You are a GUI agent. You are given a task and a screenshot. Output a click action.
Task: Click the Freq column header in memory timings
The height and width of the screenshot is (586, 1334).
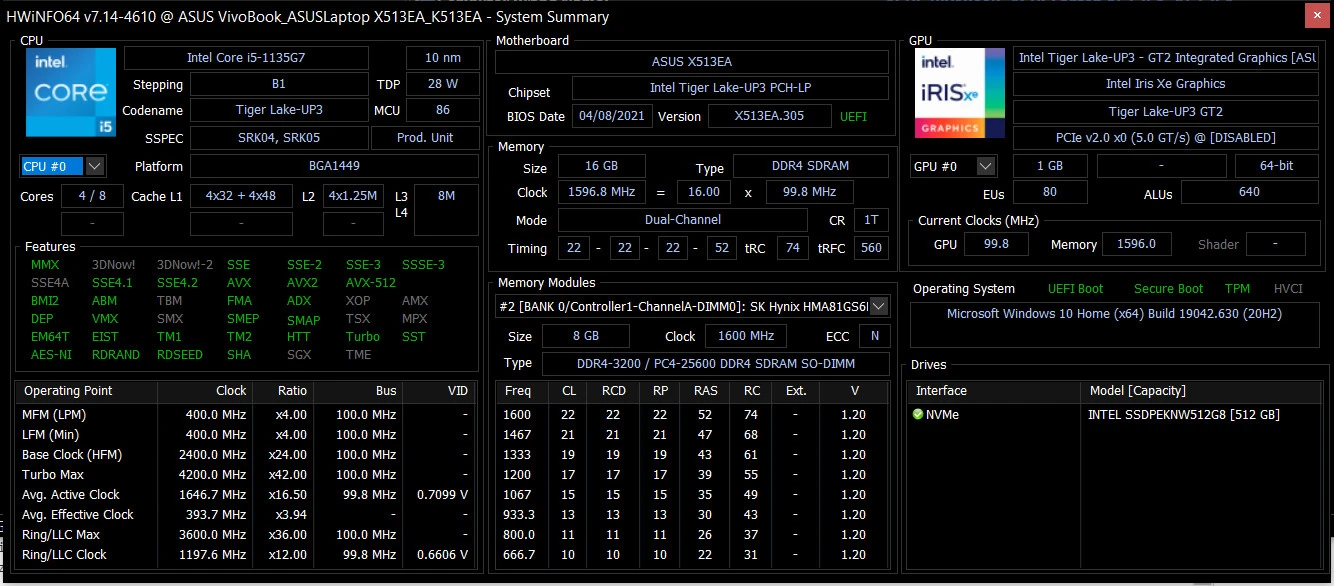pos(518,391)
